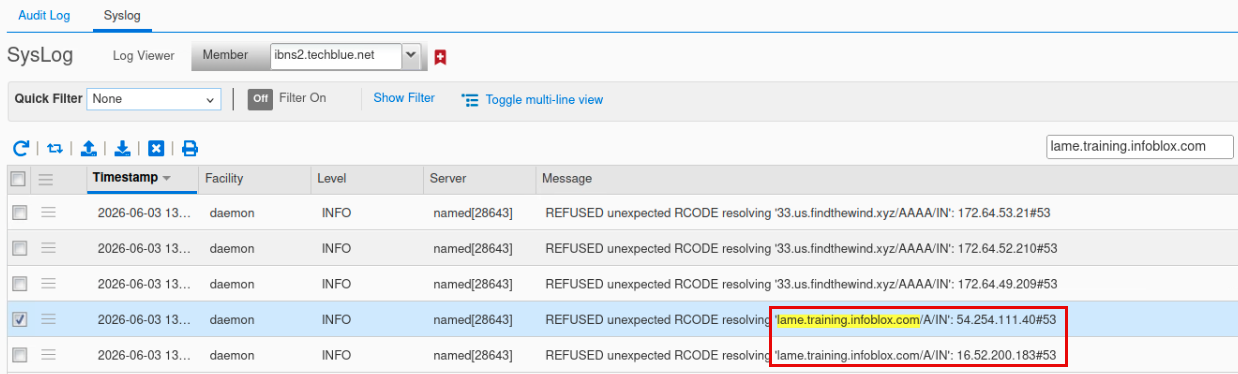
Task: Toggle the Filter On off switch
Action: 260,99
